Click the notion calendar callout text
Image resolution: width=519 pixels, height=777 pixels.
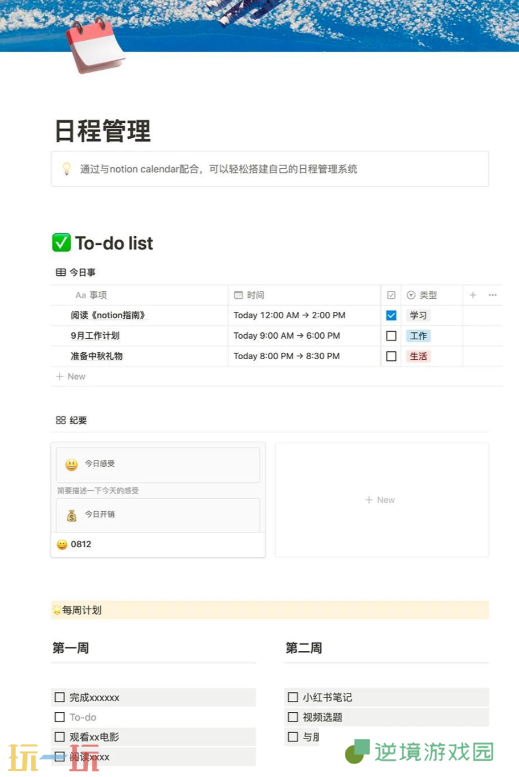coord(219,169)
